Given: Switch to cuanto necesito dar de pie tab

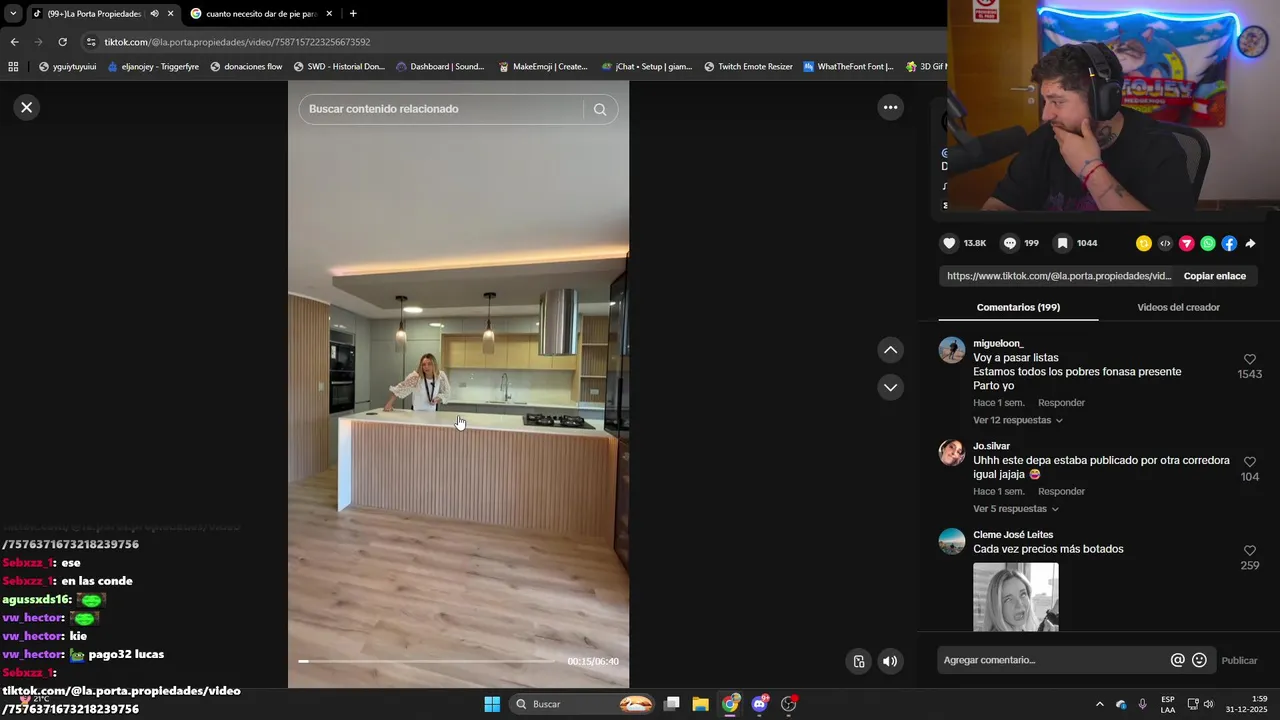Looking at the screenshot, I should coord(260,14).
